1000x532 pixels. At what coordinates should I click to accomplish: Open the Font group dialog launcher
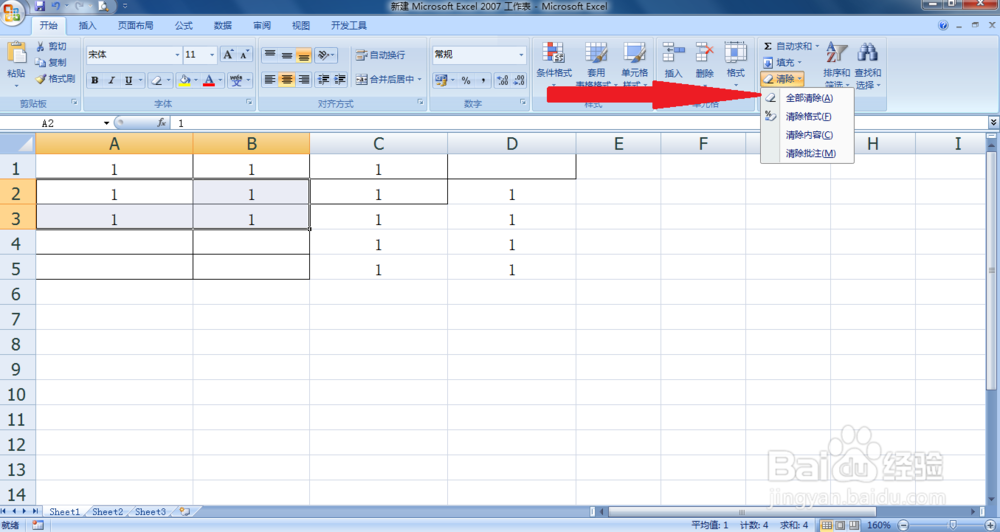pyautogui.click(x=251, y=103)
